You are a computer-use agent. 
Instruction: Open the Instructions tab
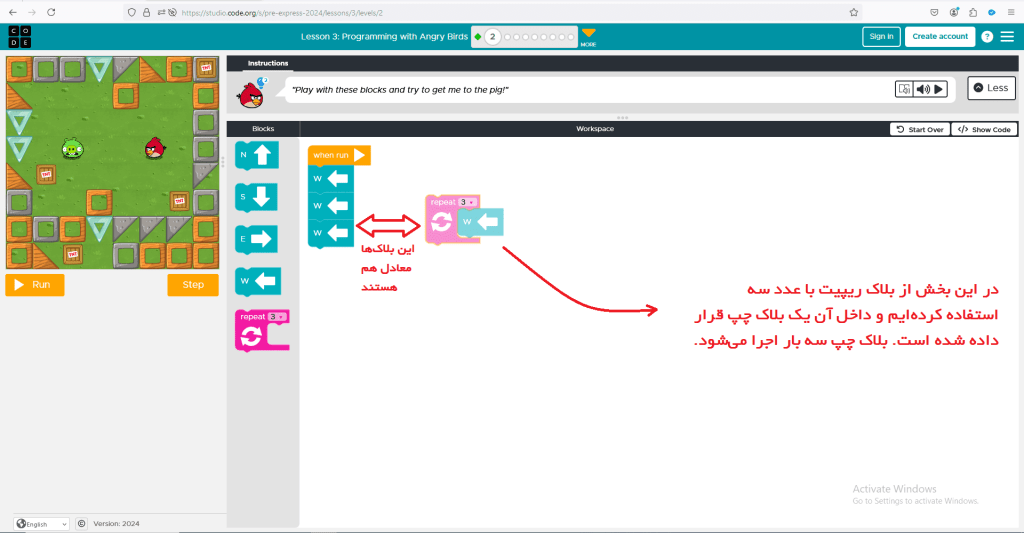[x=268, y=63]
